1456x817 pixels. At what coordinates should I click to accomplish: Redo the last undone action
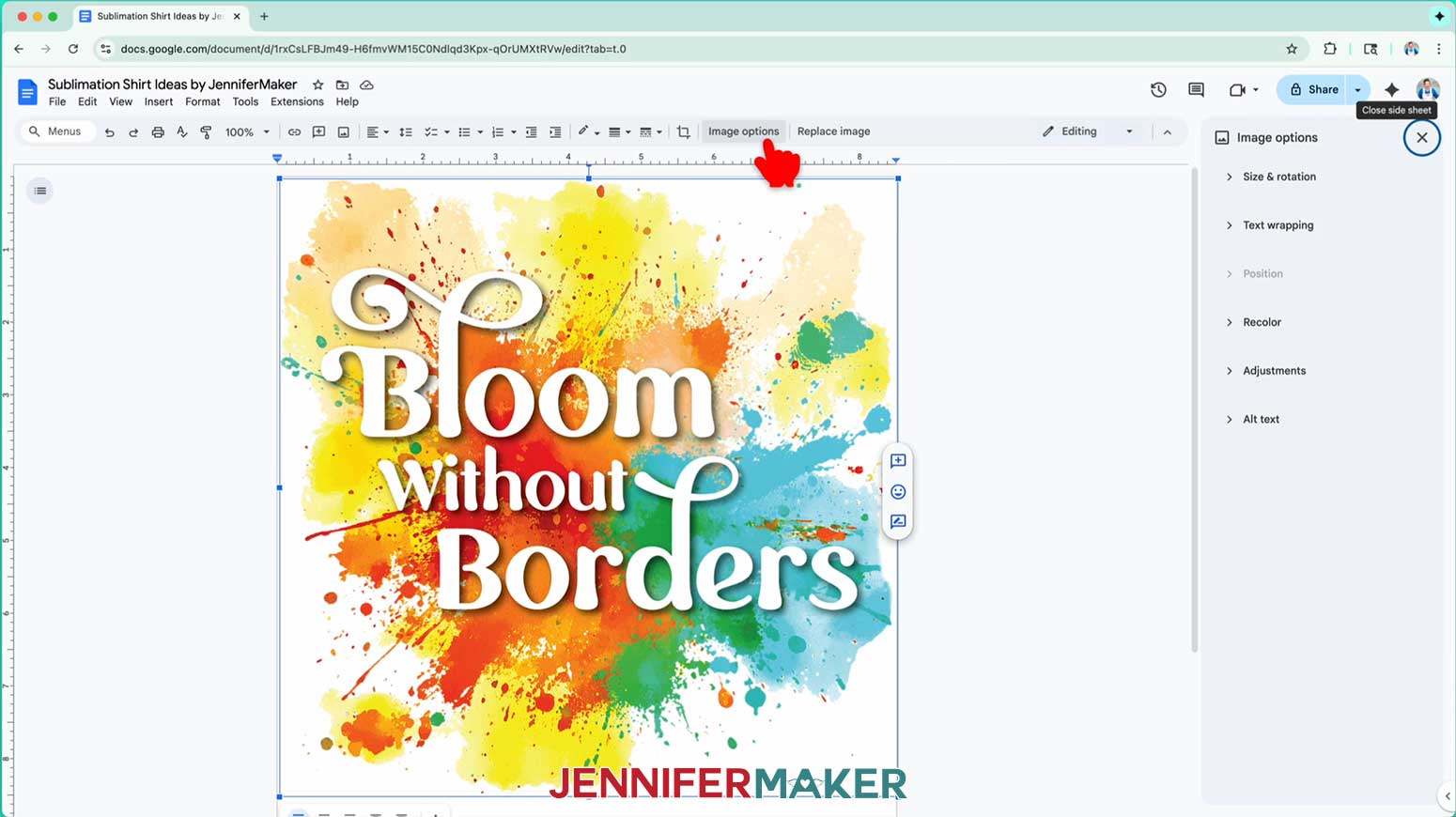click(x=133, y=132)
